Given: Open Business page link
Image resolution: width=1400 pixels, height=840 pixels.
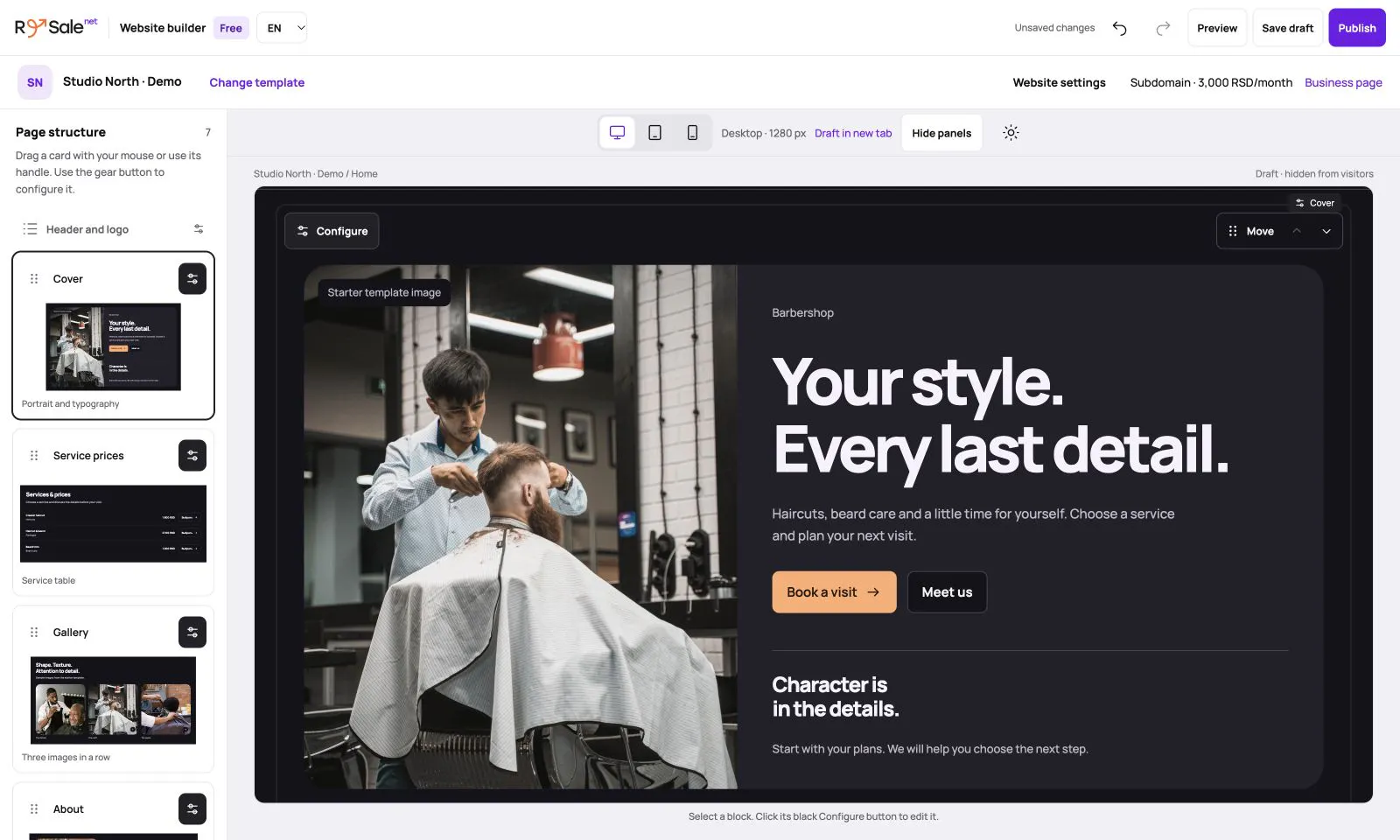Looking at the screenshot, I should 1343,82.
